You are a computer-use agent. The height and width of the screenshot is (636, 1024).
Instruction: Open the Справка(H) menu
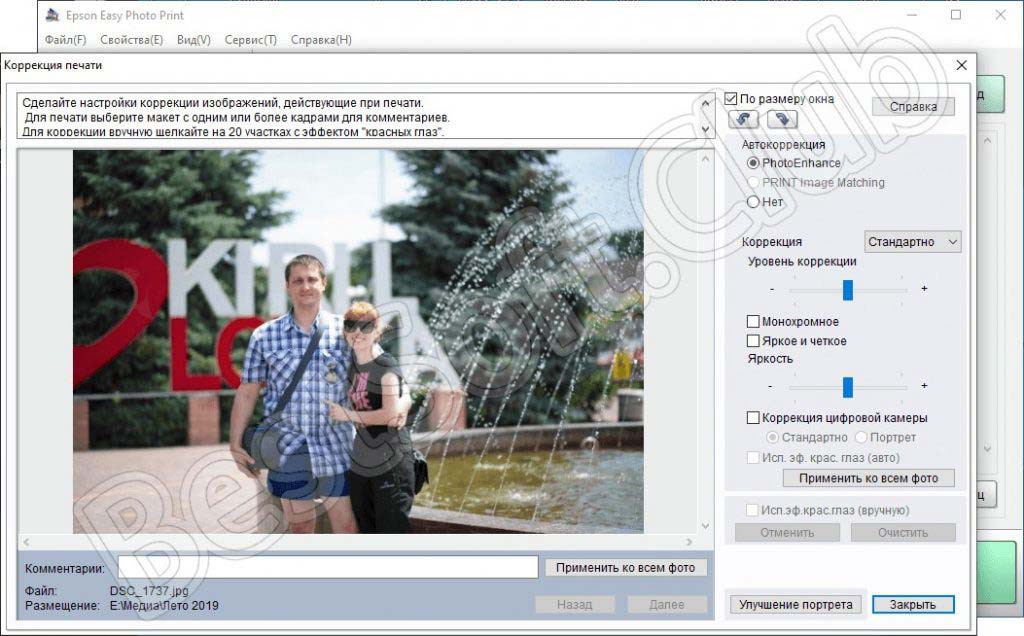321,40
